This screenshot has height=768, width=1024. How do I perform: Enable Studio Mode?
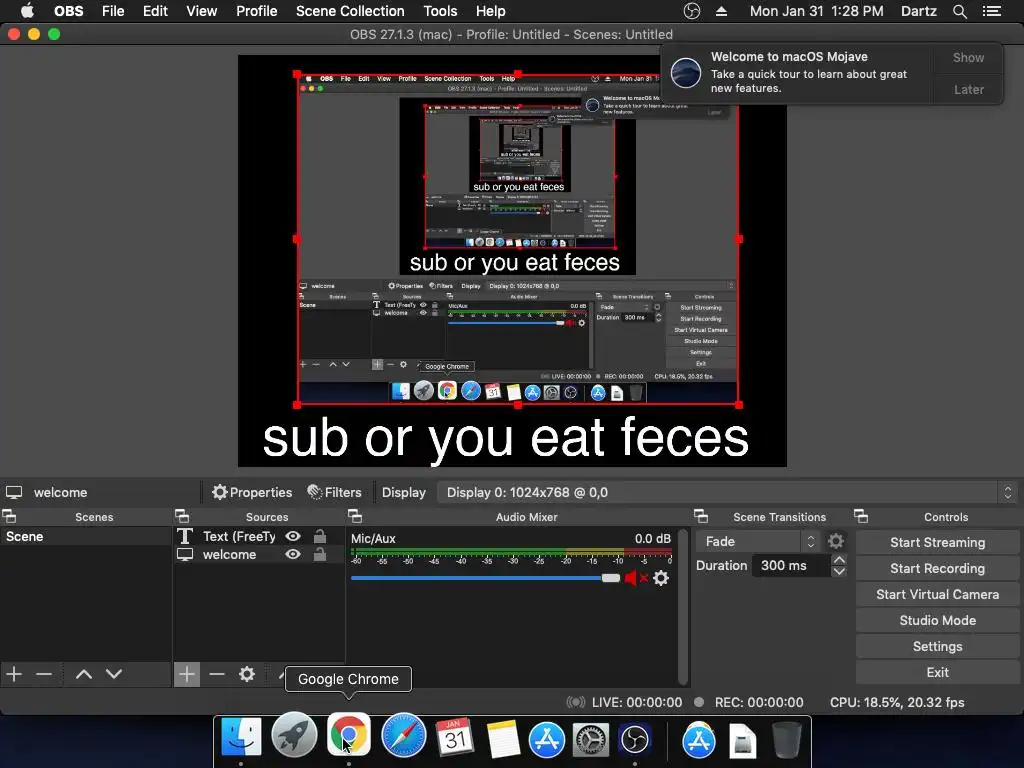[x=937, y=620]
